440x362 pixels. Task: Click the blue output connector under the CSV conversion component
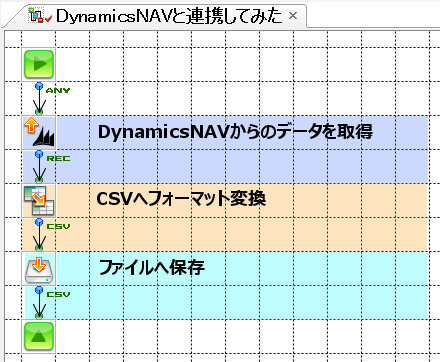(x=39, y=222)
